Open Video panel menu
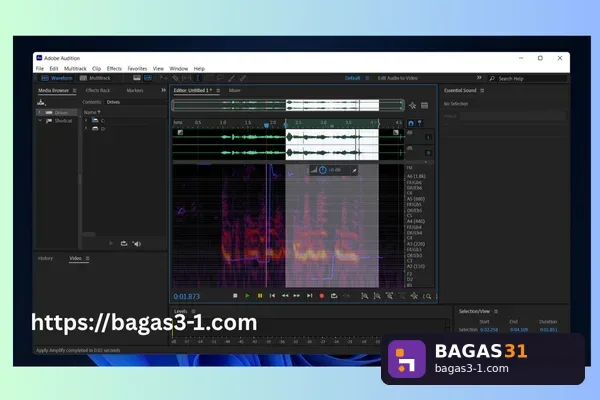Image resolution: width=600 pixels, height=400 pixels. coord(88,258)
